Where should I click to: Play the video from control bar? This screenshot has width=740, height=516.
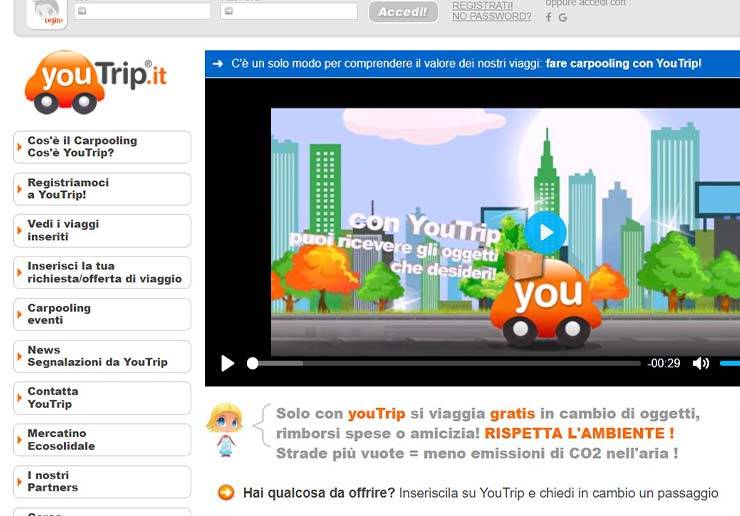(x=227, y=363)
